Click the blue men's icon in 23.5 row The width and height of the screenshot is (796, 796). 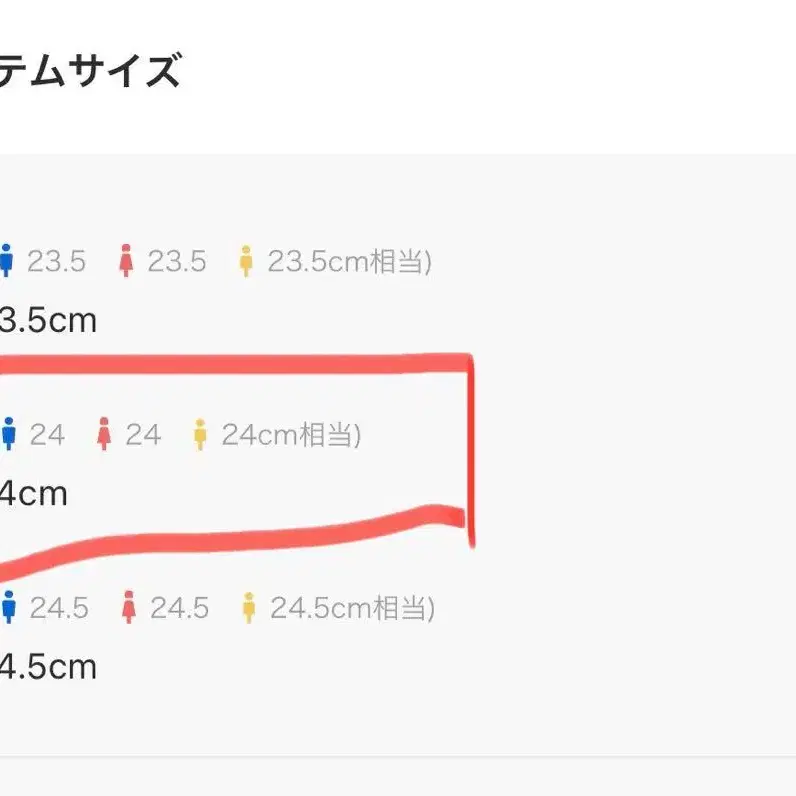tap(8, 262)
